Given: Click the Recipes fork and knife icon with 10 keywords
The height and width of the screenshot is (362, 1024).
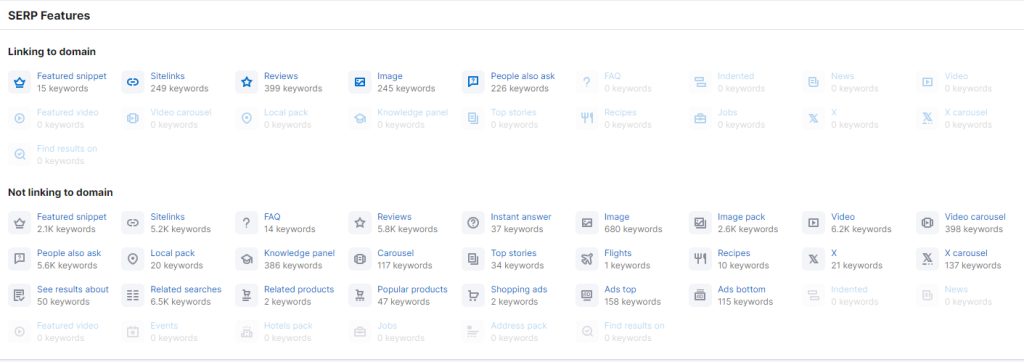Looking at the screenshot, I should [x=700, y=259].
